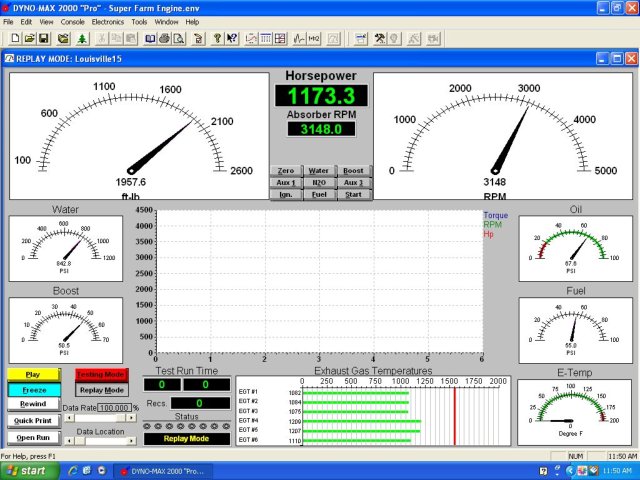
Task: Click the Print Preview magnifier icon
Action: tap(179, 38)
